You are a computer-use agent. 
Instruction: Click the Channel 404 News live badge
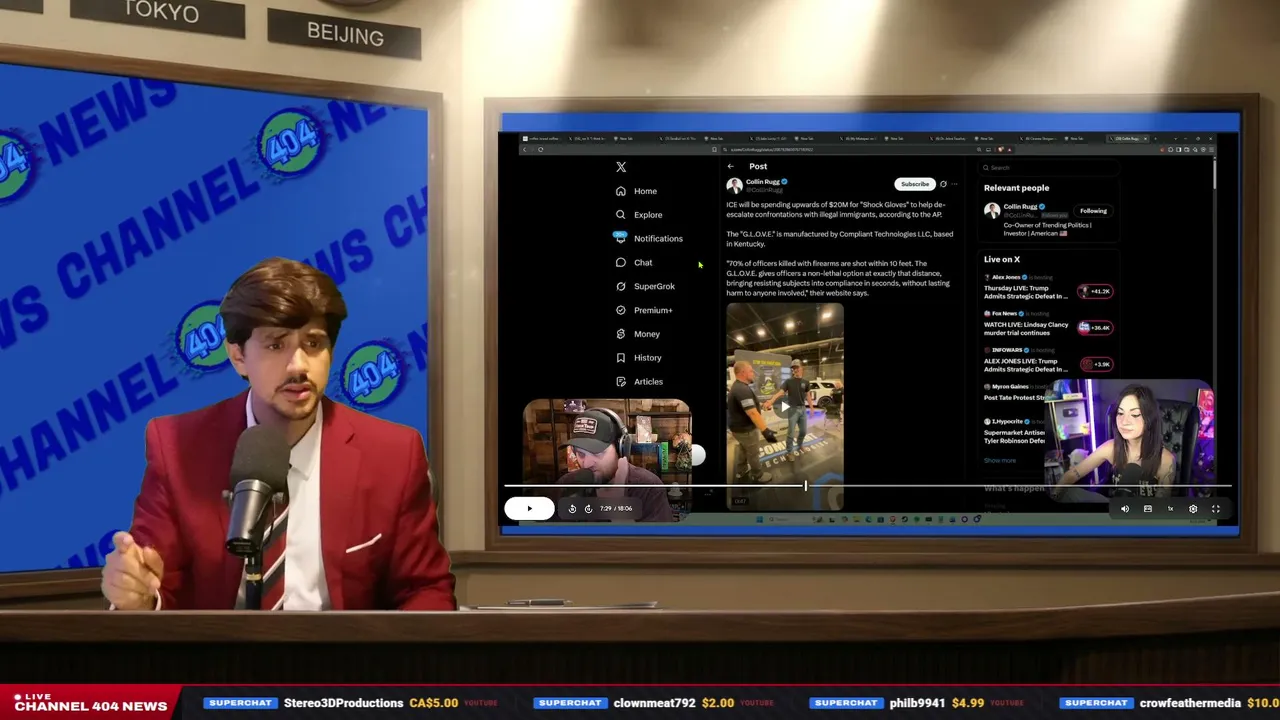click(90, 702)
